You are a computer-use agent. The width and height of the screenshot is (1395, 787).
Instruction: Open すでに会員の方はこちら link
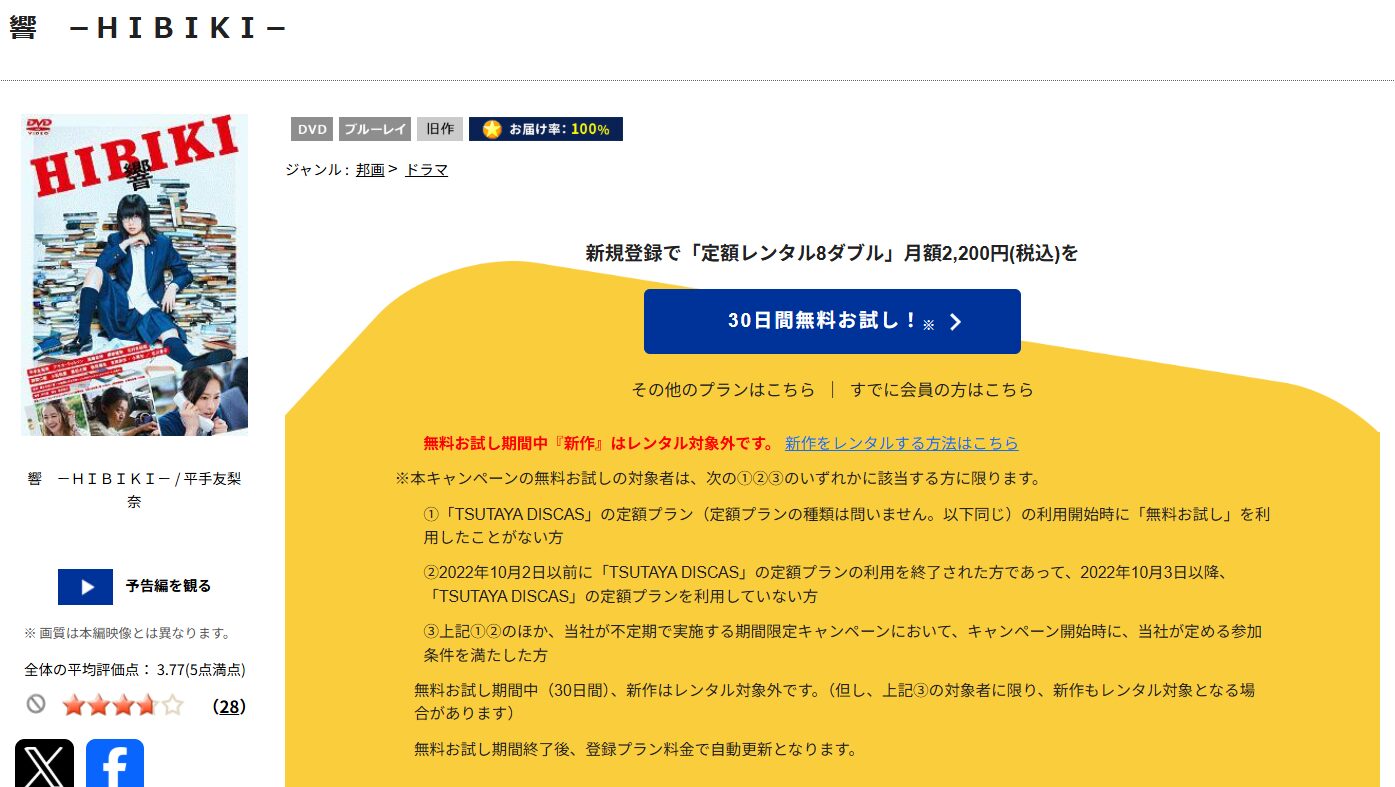pyautogui.click(x=942, y=390)
